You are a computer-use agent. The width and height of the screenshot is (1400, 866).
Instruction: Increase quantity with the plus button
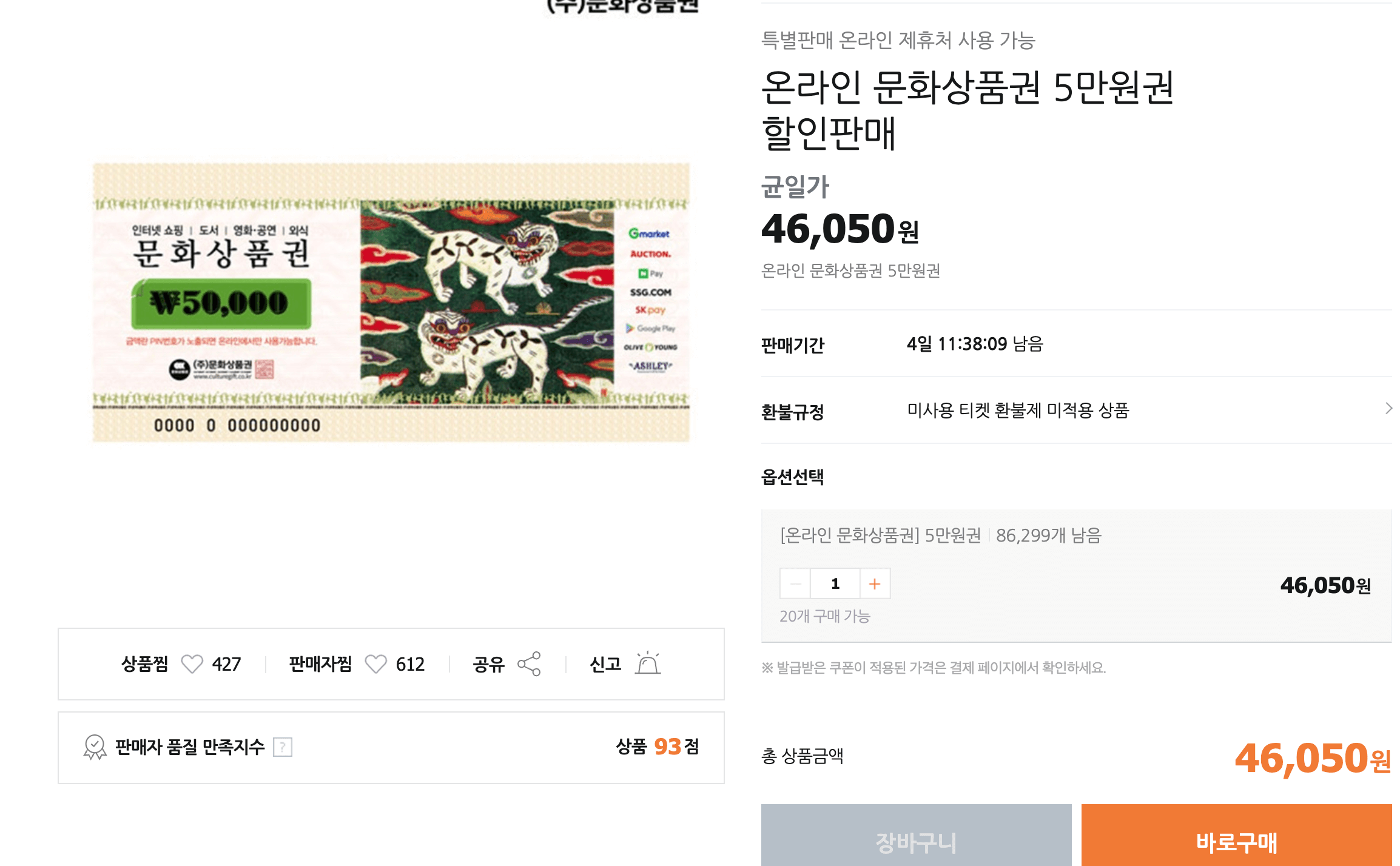(875, 583)
